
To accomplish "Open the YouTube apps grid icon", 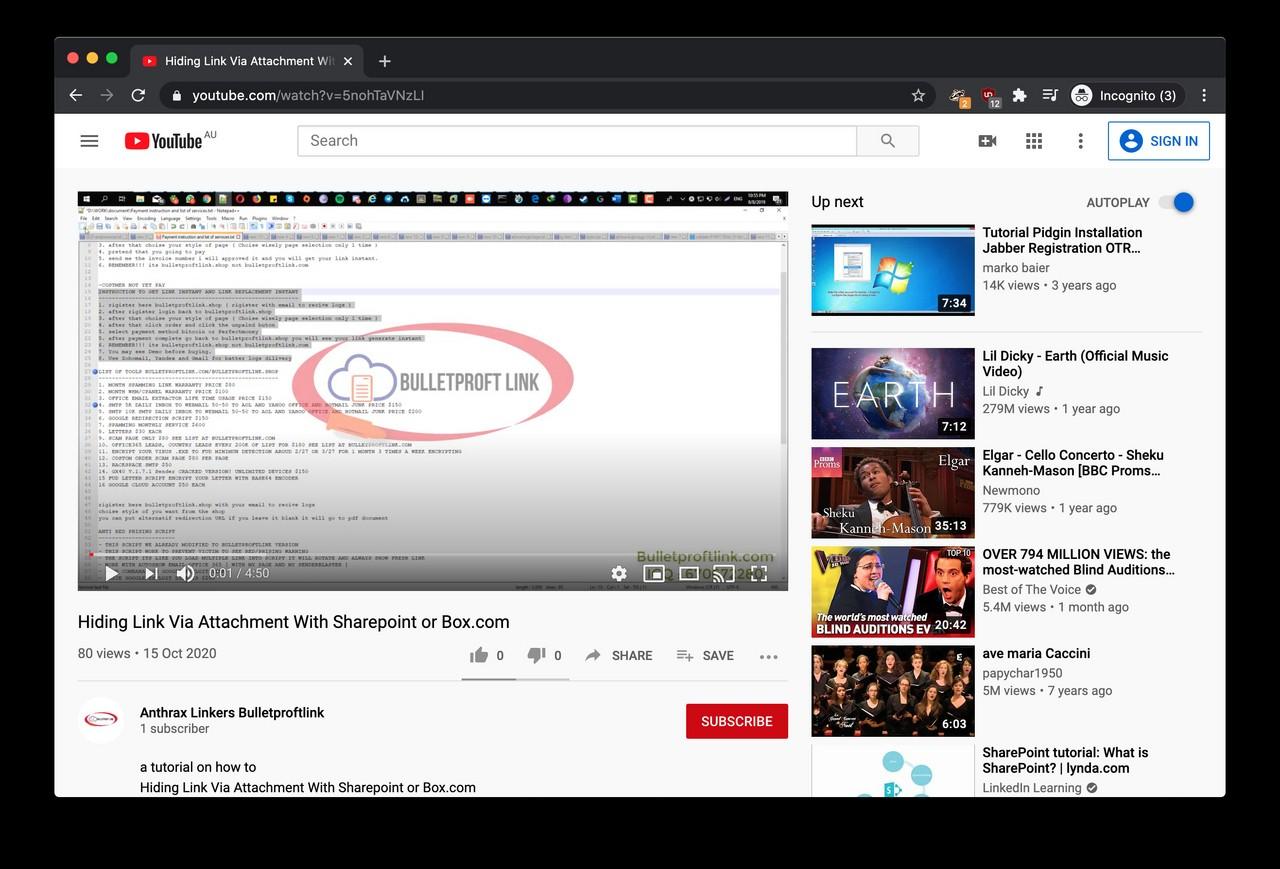I will [x=1034, y=141].
